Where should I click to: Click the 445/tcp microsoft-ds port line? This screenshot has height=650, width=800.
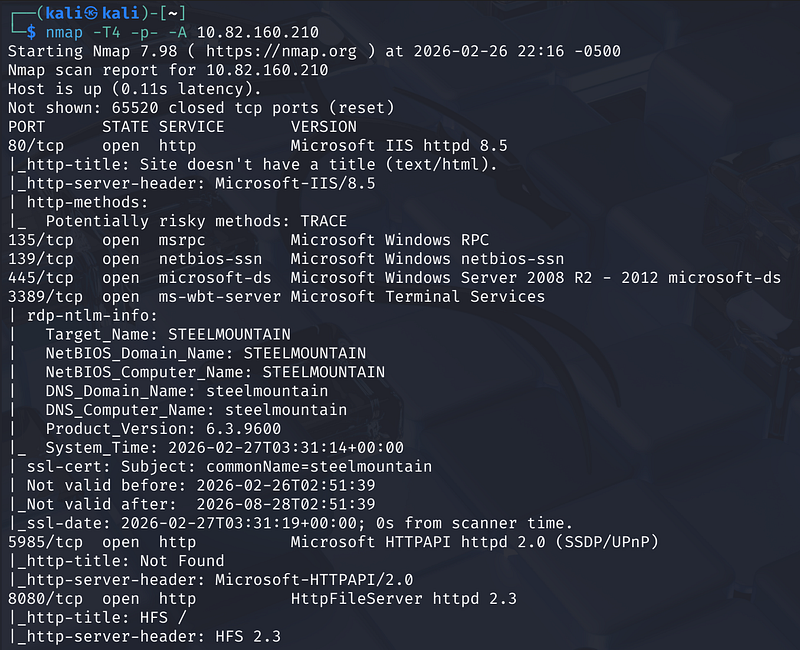394,277
